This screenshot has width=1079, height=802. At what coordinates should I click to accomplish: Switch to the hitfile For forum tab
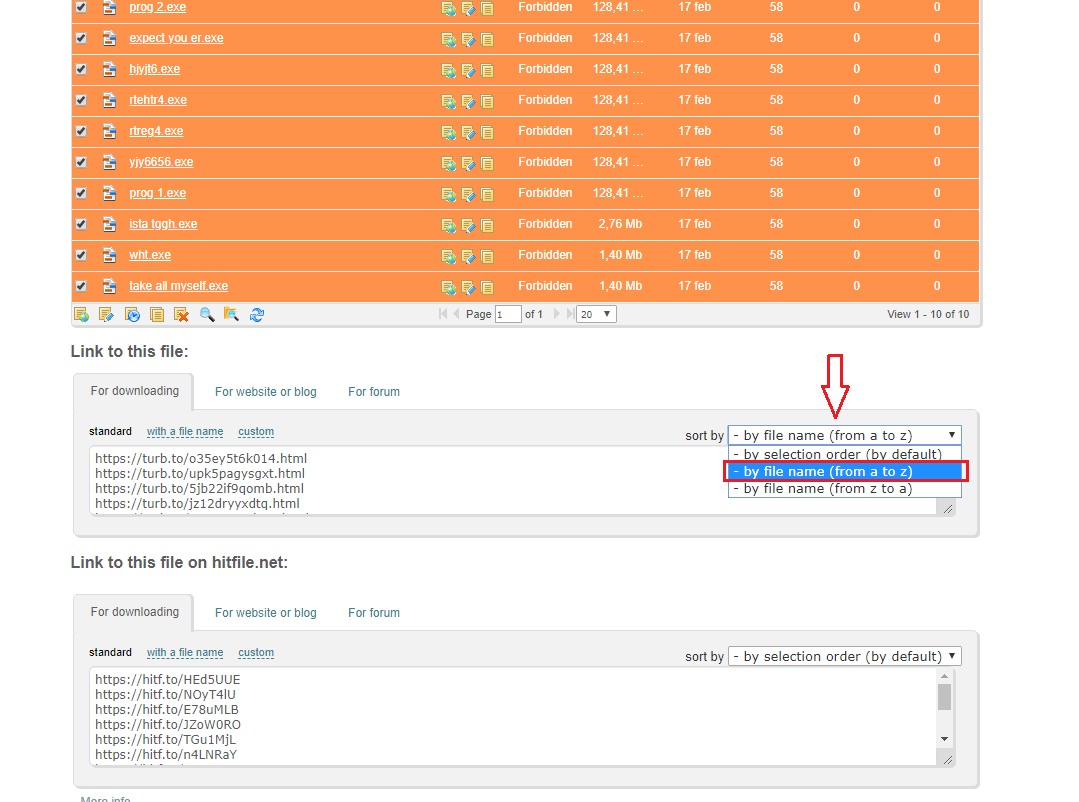[374, 613]
